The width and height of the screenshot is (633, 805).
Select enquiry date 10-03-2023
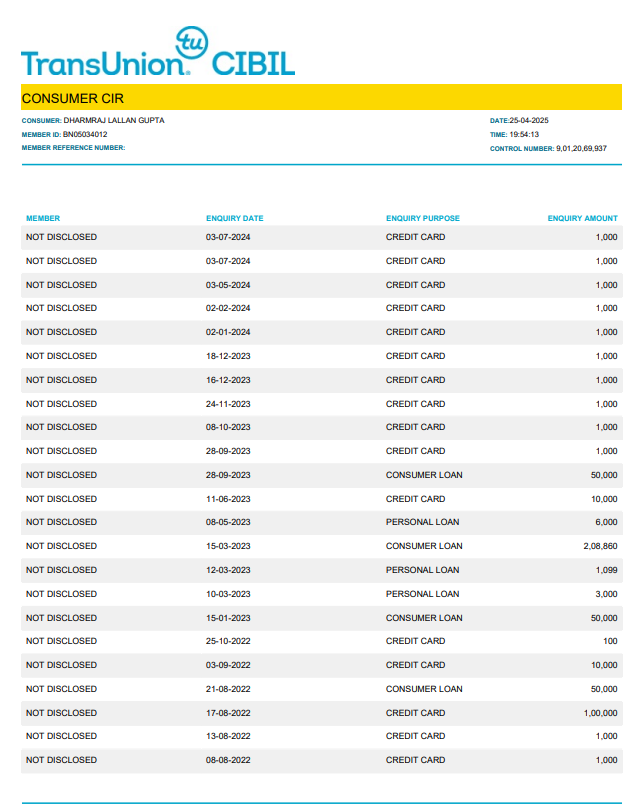(x=228, y=594)
